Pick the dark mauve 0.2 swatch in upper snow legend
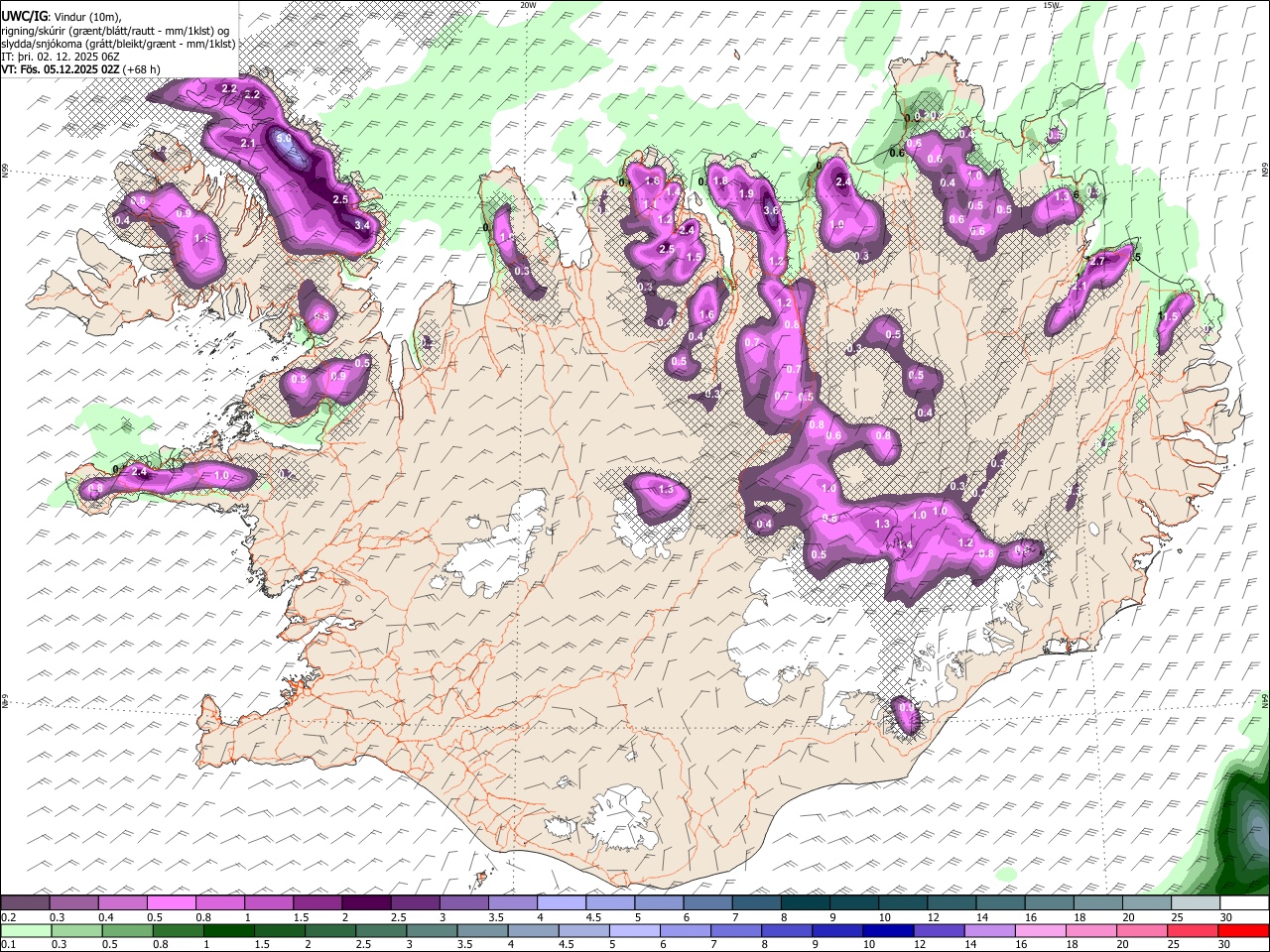 pos(25,903)
